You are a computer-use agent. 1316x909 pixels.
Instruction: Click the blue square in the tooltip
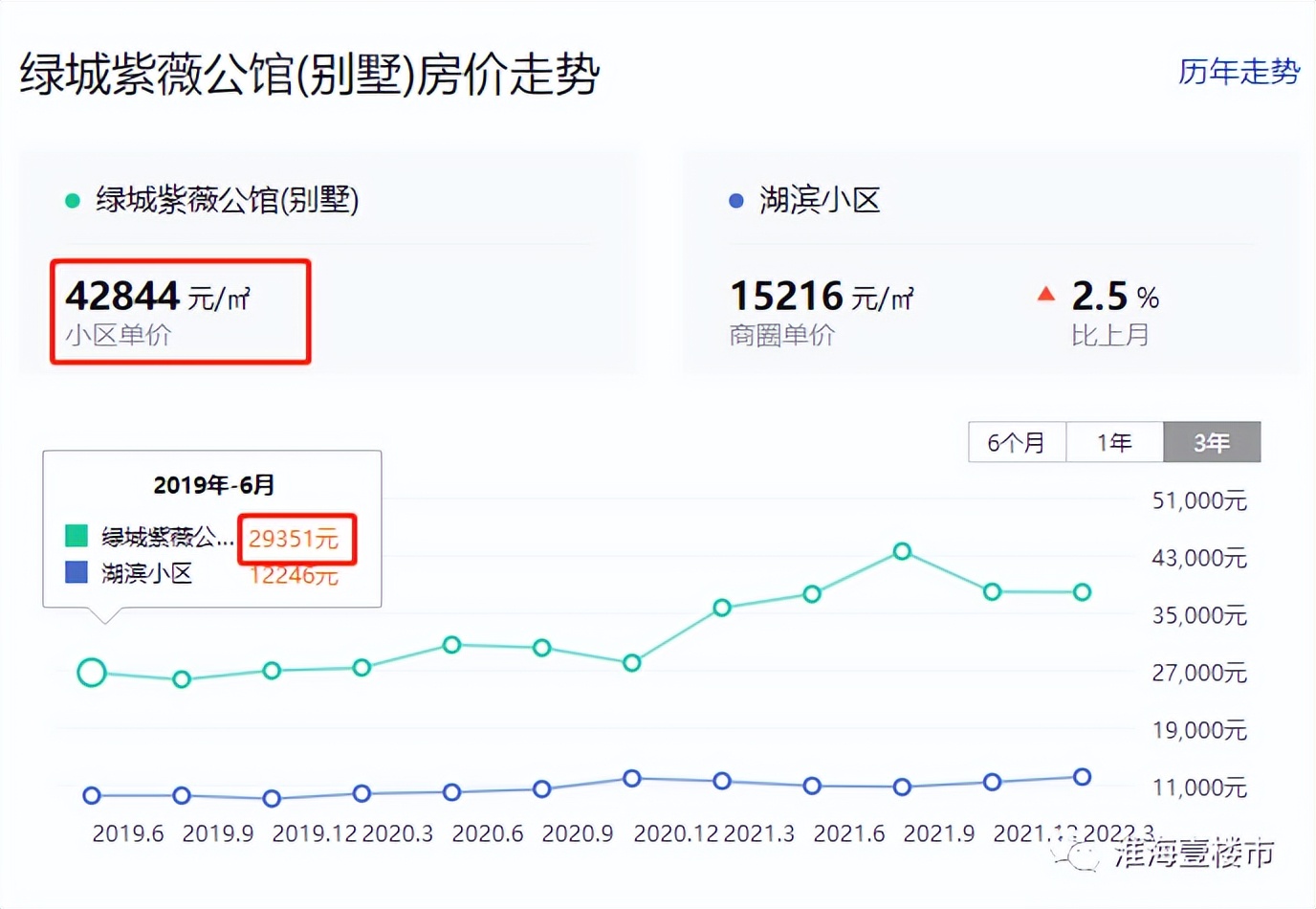77,572
